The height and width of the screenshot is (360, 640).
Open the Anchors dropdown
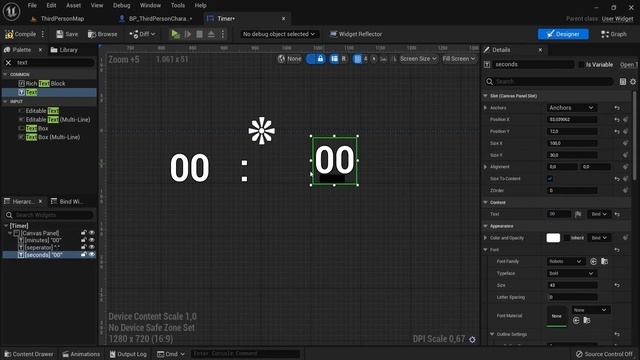coord(571,108)
